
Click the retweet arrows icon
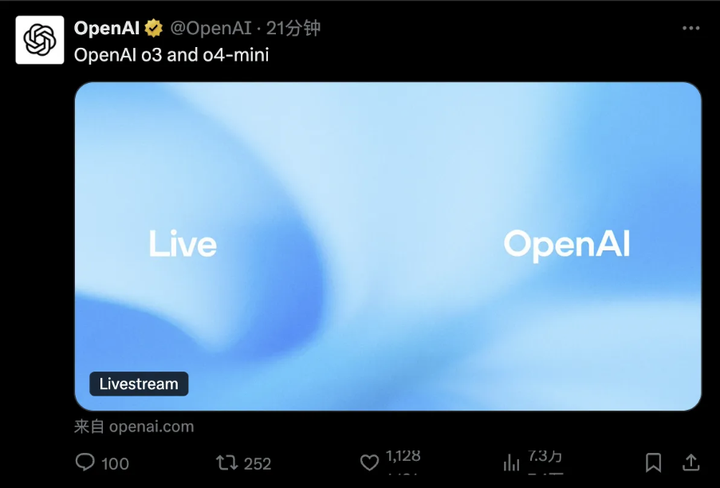(227, 463)
